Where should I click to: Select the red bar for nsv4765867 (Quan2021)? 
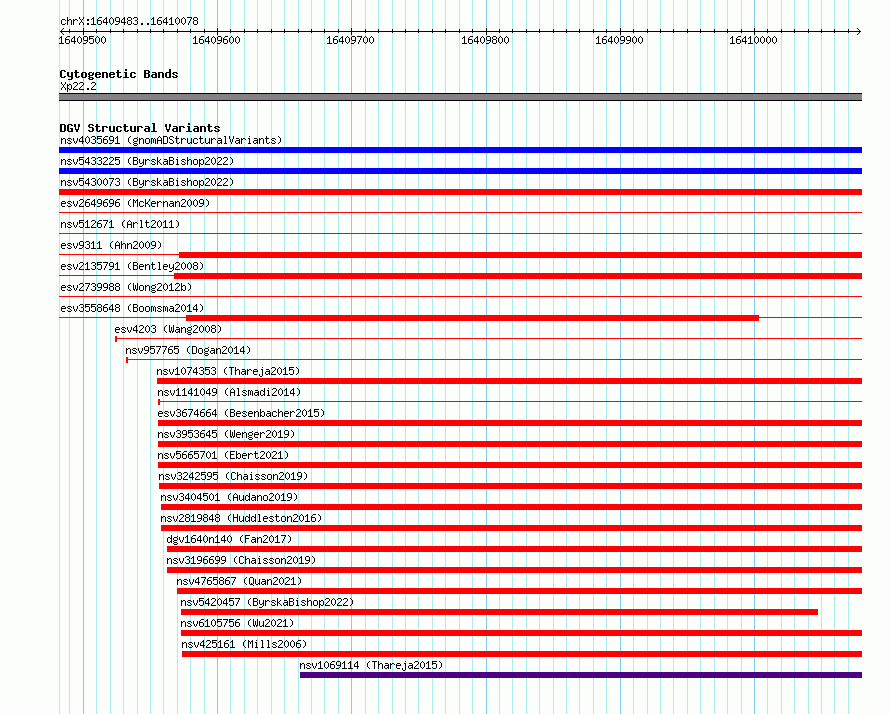coord(519,591)
